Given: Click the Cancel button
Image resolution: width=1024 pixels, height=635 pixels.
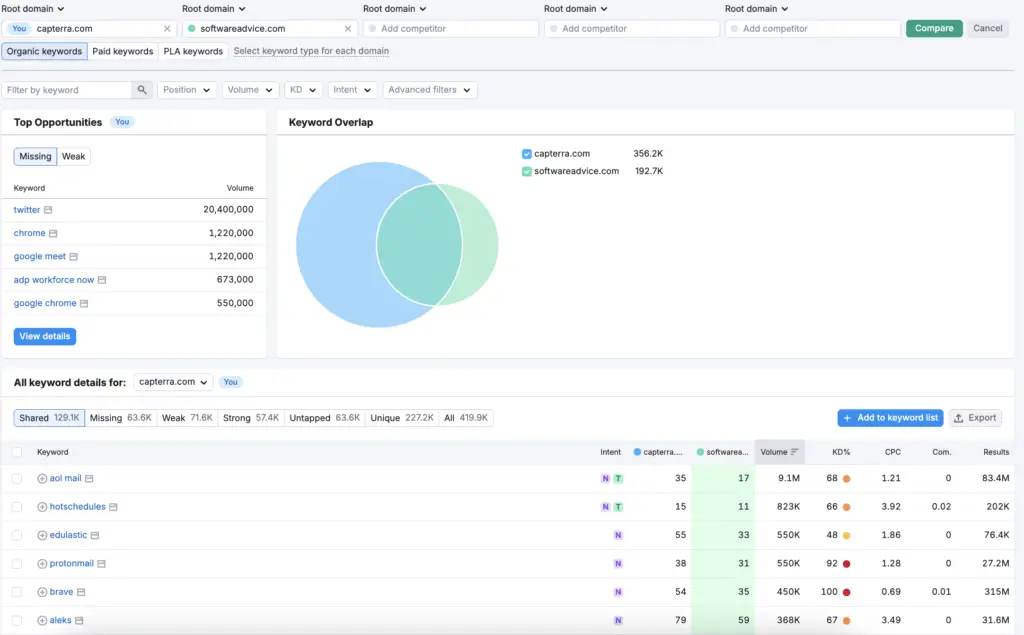Looking at the screenshot, I should [x=987, y=29].
